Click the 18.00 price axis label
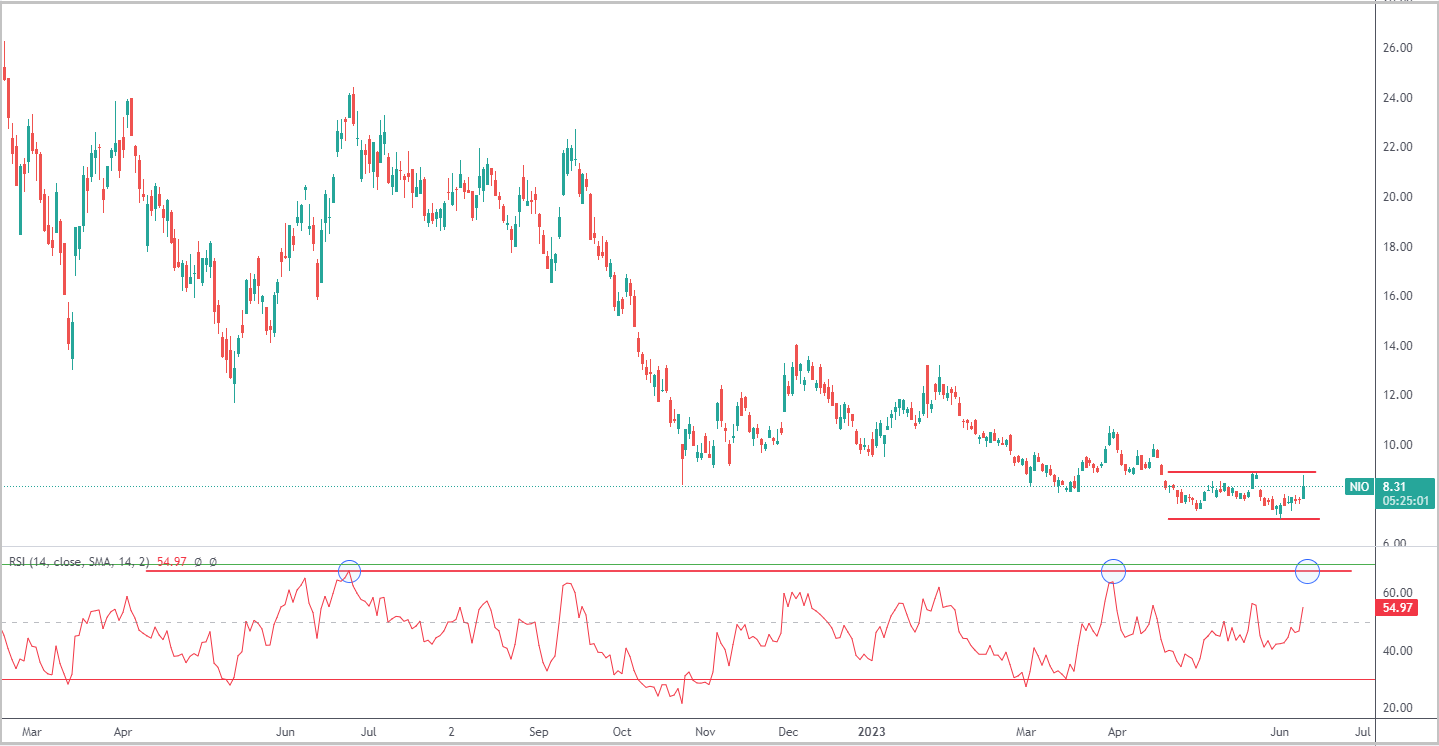Image resolution: width=1439 pixels, height=746 pixels. (x=1397, y=247)
